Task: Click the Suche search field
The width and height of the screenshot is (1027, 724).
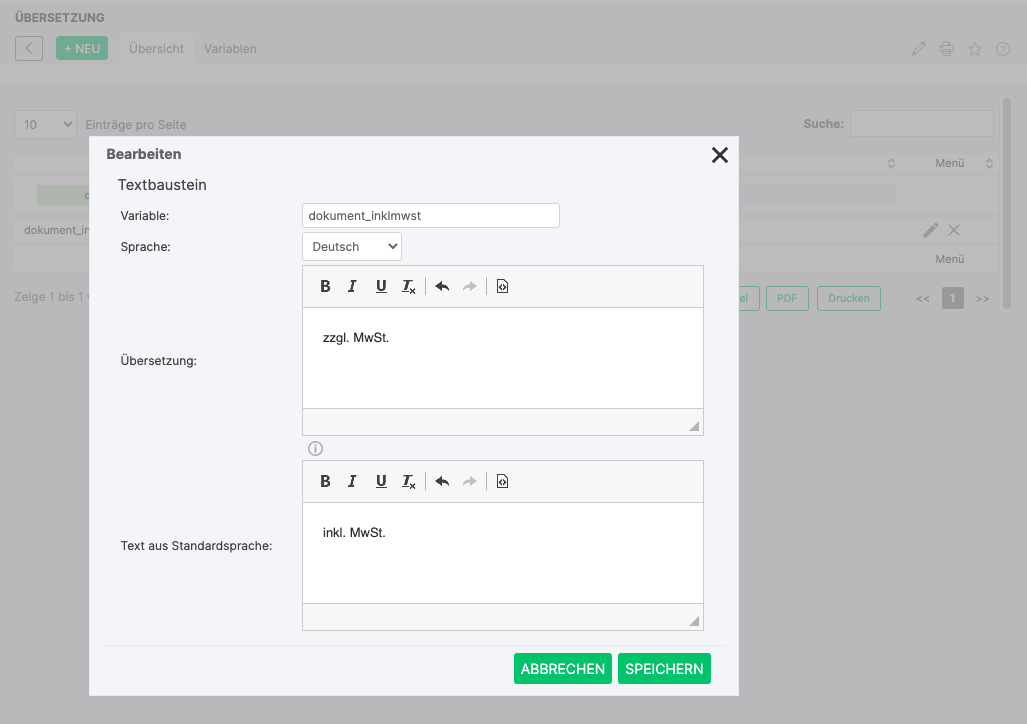Action: pos(921,124)
